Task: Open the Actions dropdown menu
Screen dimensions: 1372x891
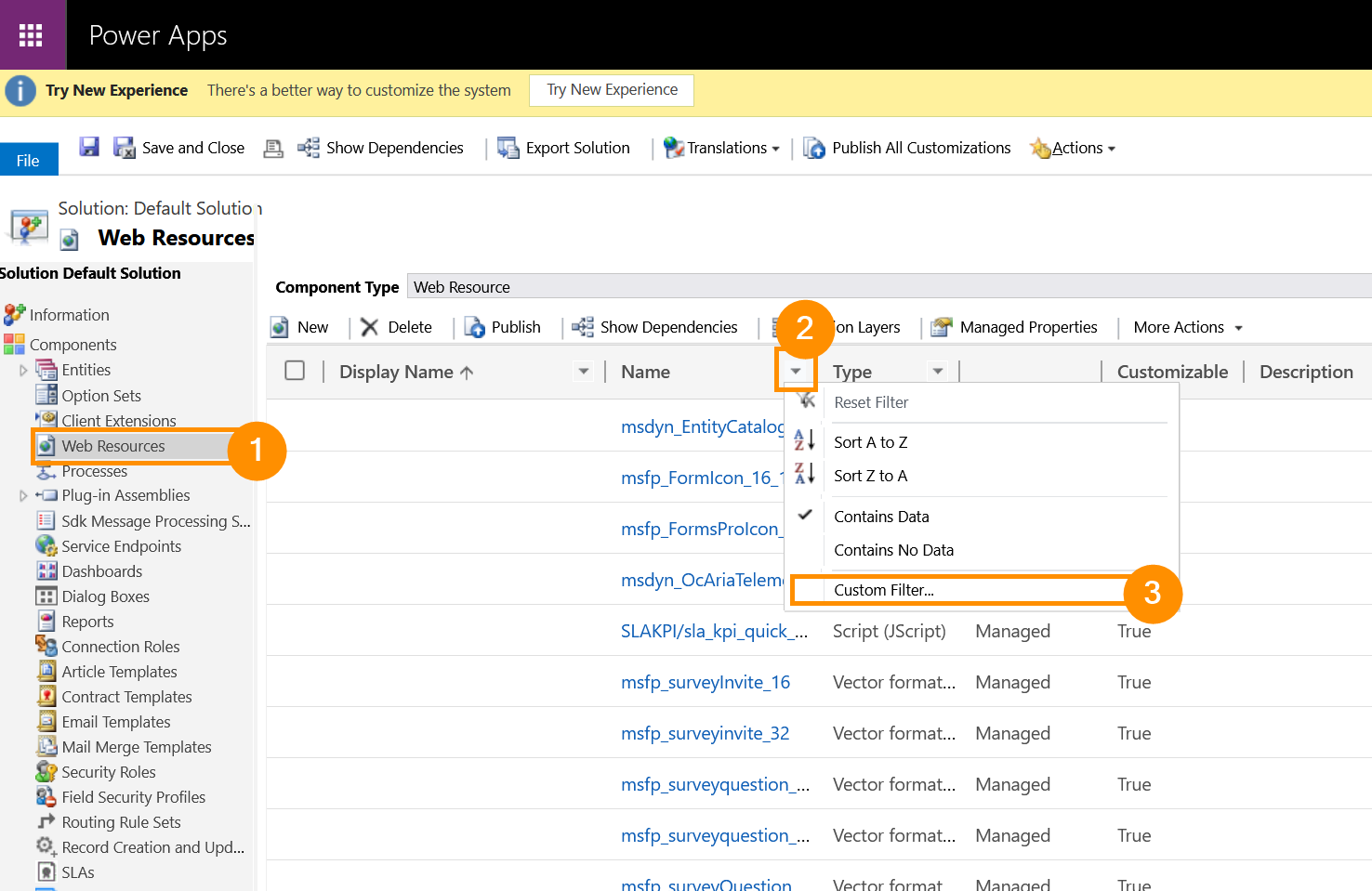Action: click(x=1074, y=148)
